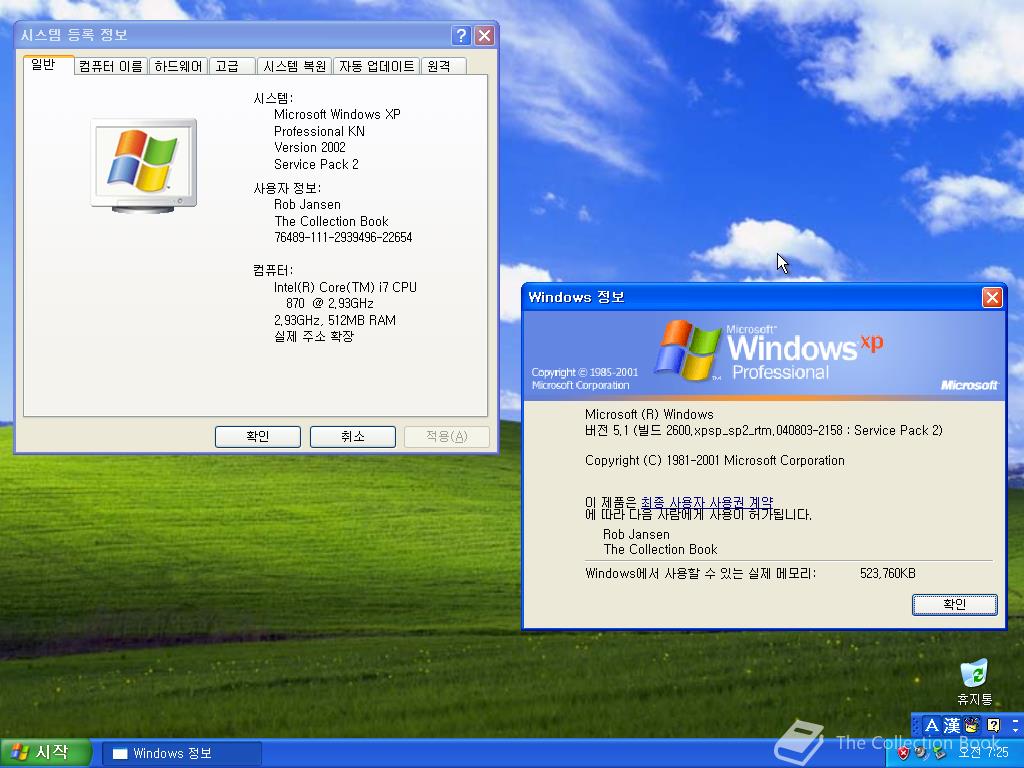
Task: Click the red security shield tray icon
Action: click(903, 753)
